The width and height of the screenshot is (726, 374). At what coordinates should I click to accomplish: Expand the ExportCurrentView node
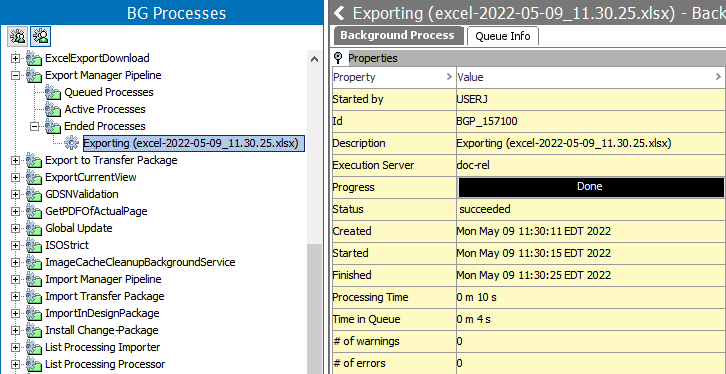(x=15, y=177)
